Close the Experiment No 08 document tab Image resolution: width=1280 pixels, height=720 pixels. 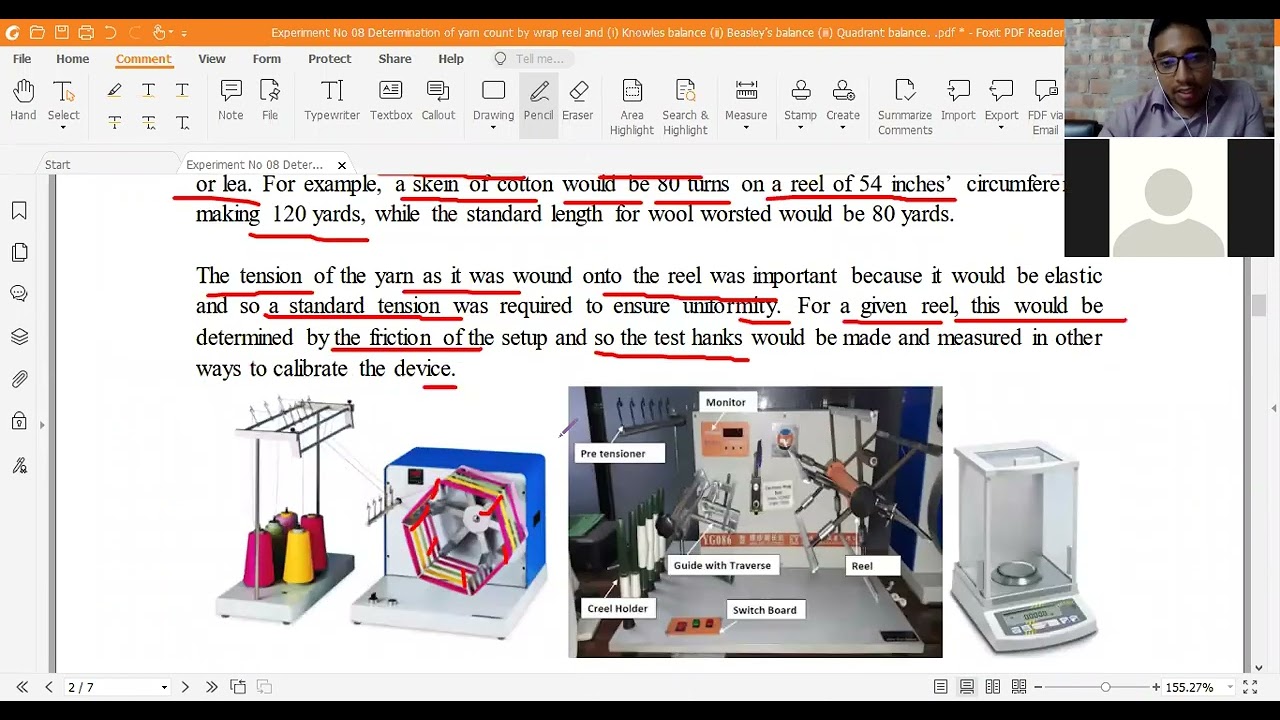tap(342, 165)
